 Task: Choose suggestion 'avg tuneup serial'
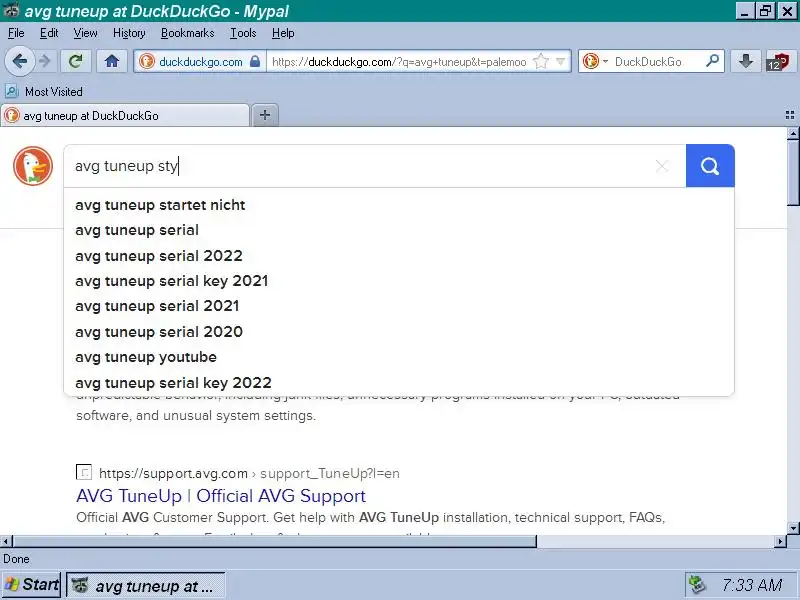(399, 230)
